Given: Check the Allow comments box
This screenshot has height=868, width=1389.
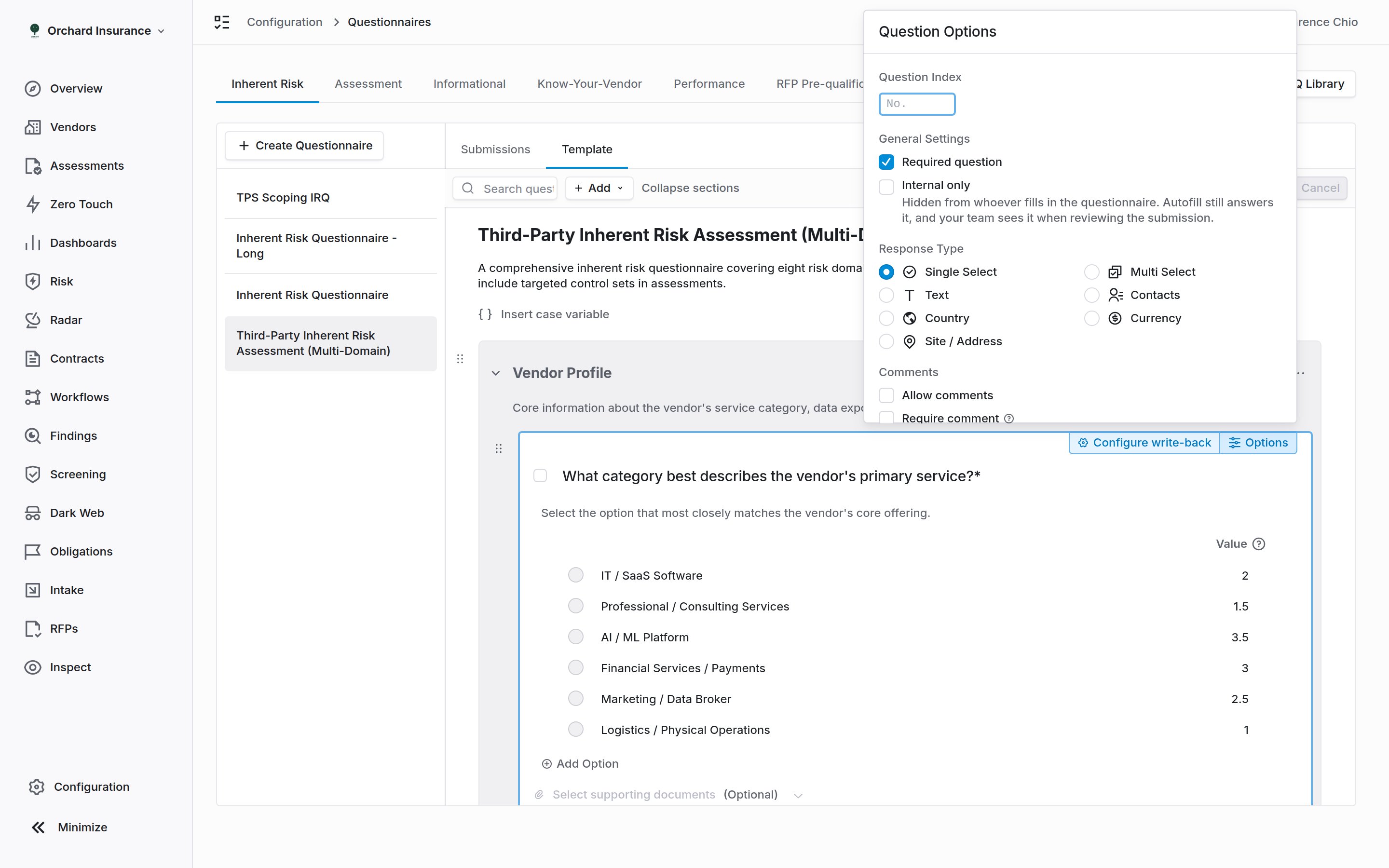Looking at the screenshot, I should [886, 395].
